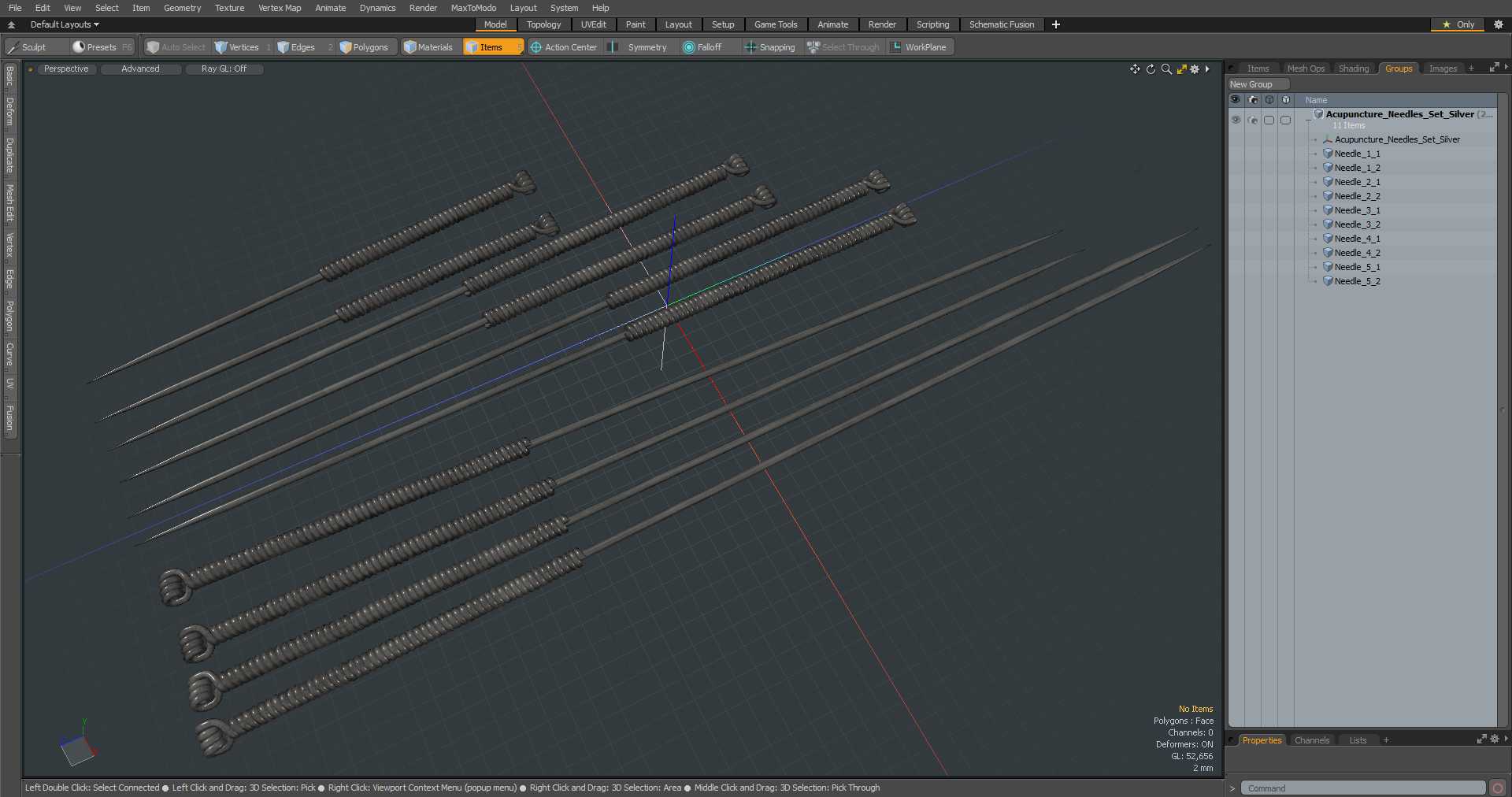Enable Auto Select mode
The image size is (1512, 797).
click(176, 47)
